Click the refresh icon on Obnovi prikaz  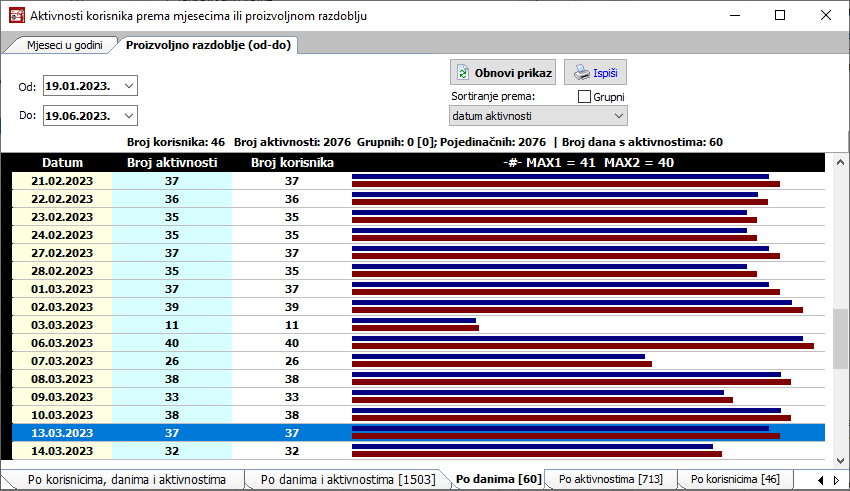(x=463, y=73)
